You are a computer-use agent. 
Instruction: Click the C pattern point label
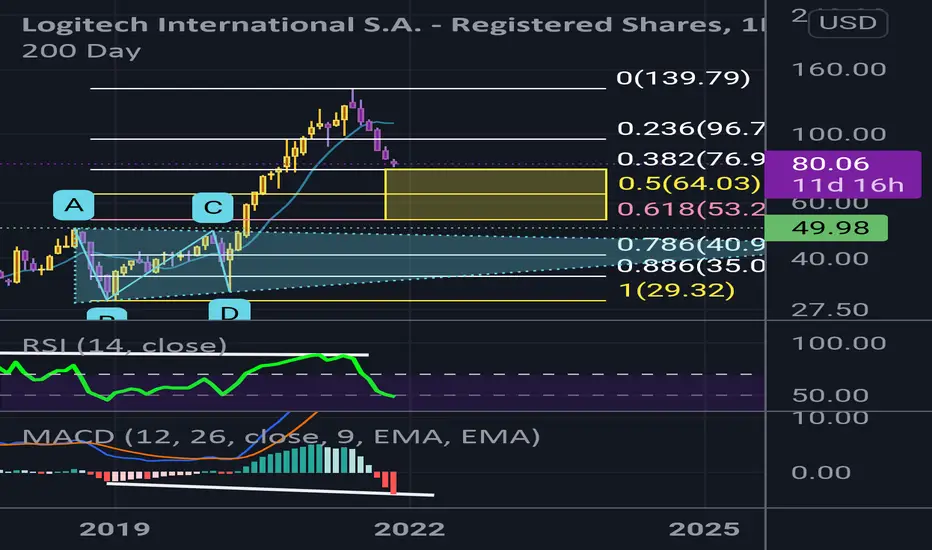(x=213, y=208)
